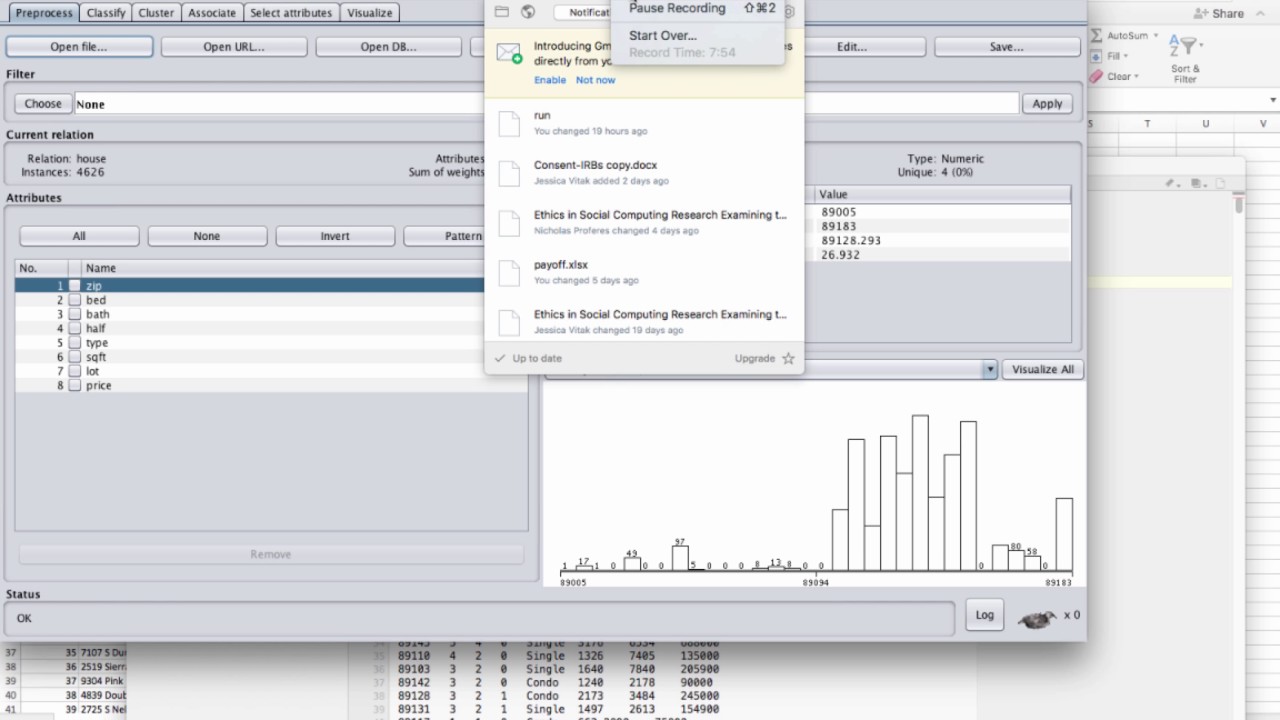The width and height of the screenshot is (1280, 720).
Task: Toggle the half attribute checkbox
Action: 75,328
